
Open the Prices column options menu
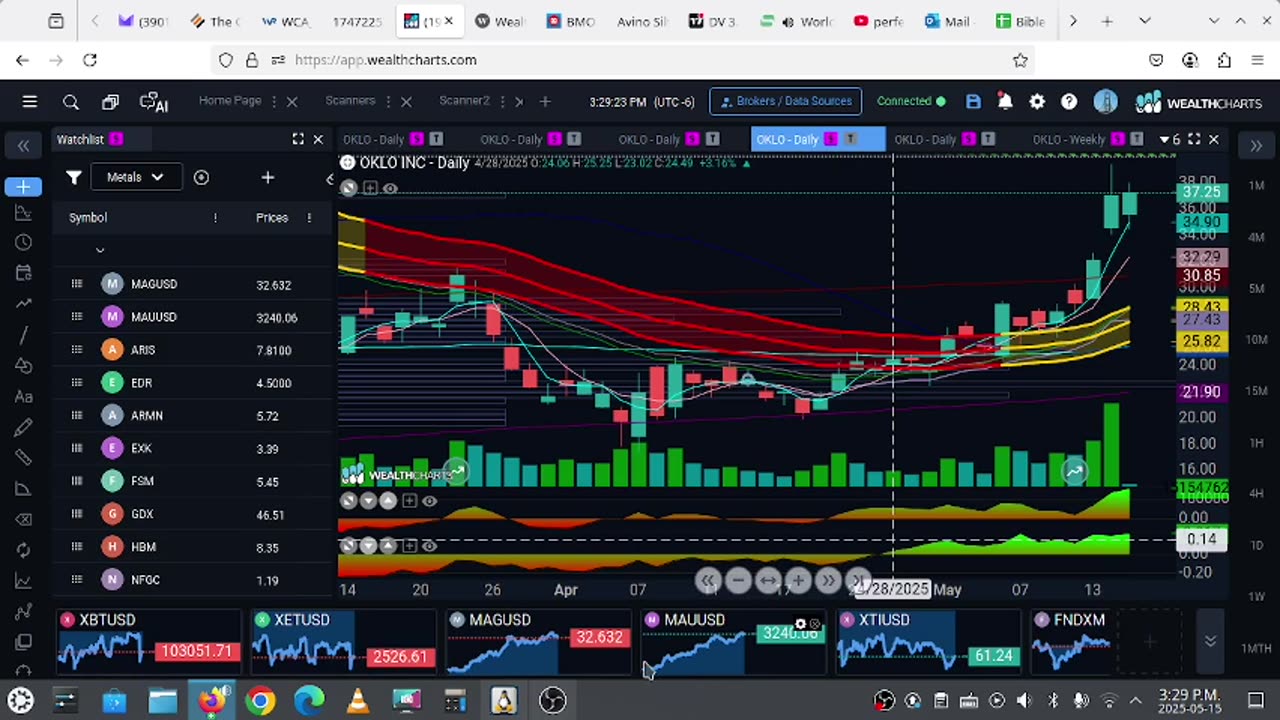point(309,218)
